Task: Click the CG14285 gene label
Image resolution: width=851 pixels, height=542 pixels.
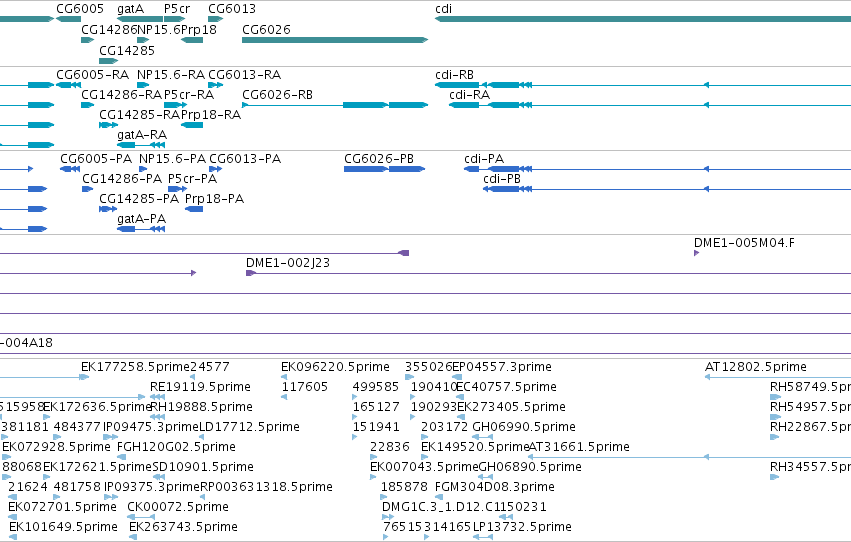Action: pyautogui.click(x=127, y=50)
